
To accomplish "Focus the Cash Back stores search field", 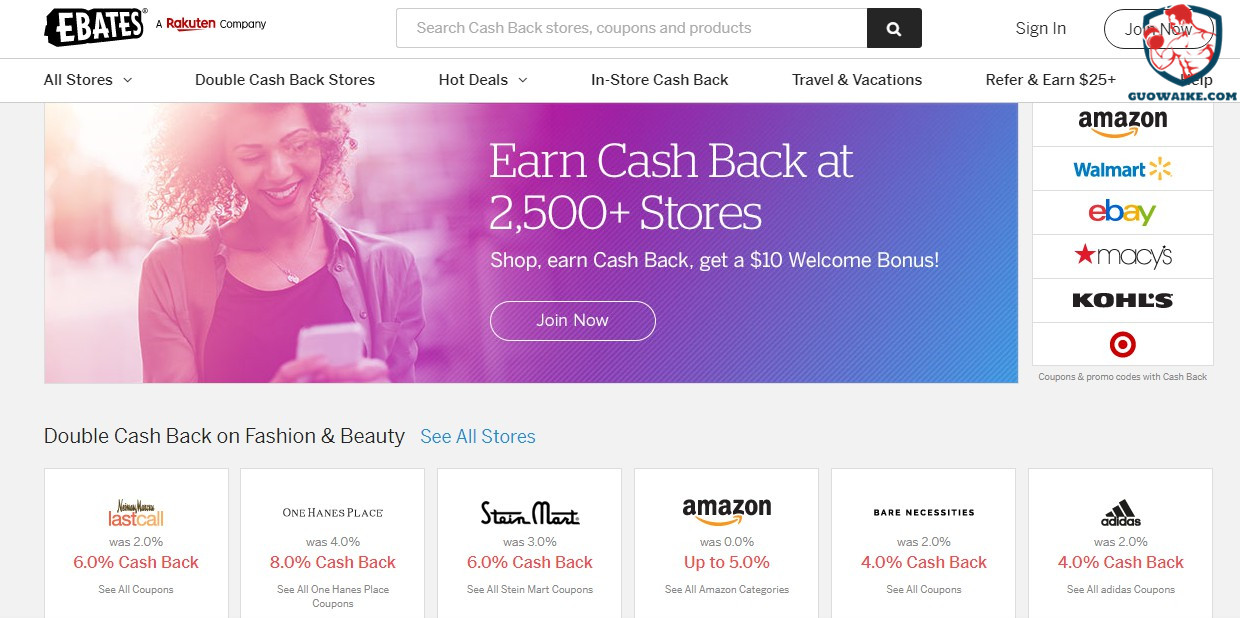I will pos(631,28).
